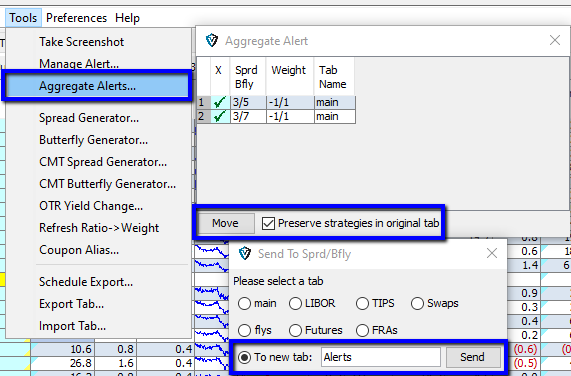The width and height of the screenshot is (571, 376).
Task: Click the weight cell in row 1
Action: click(x=290, y=102)
